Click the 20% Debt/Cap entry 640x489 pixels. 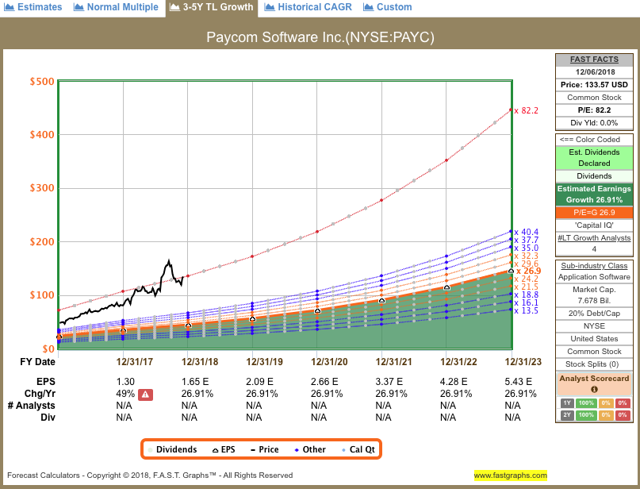(x=594, y=313)
